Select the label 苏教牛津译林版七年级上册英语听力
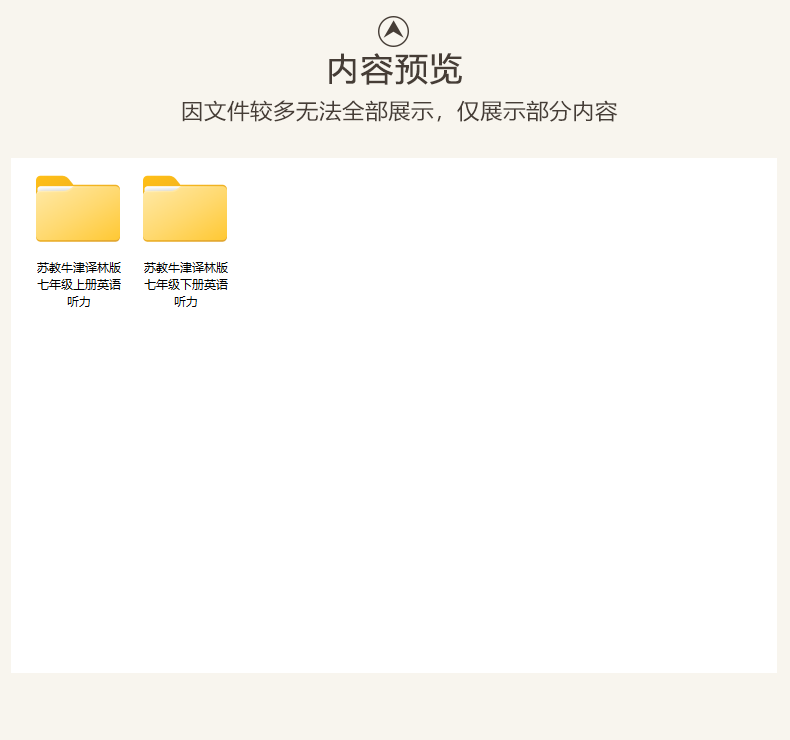 (x=79, y=285)
